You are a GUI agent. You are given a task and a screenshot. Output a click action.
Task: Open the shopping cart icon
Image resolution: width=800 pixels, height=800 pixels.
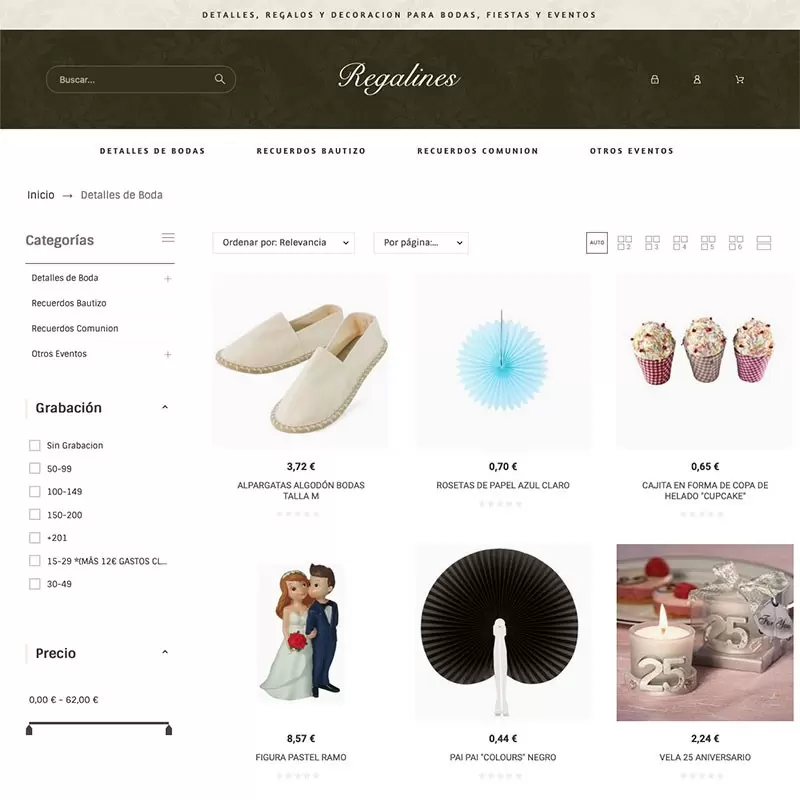(739, 80)
